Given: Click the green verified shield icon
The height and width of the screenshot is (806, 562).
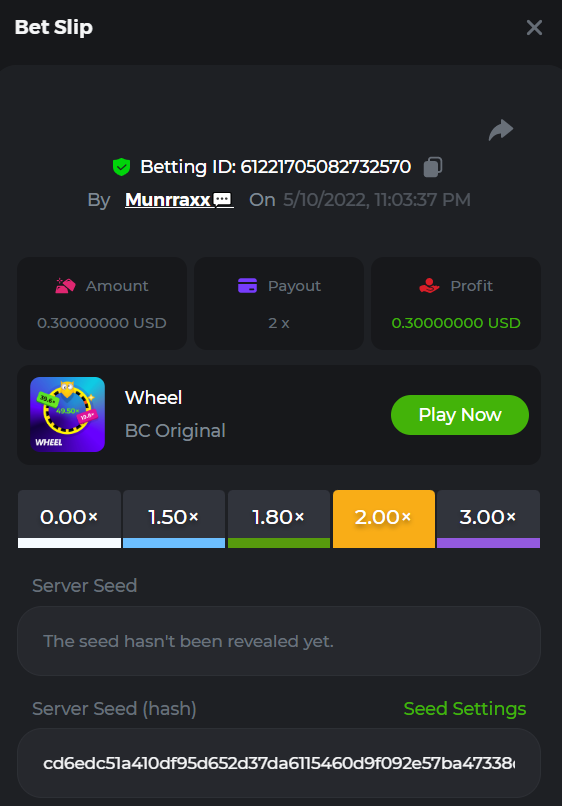Looking at the screenshot, I should click(121, 167).
